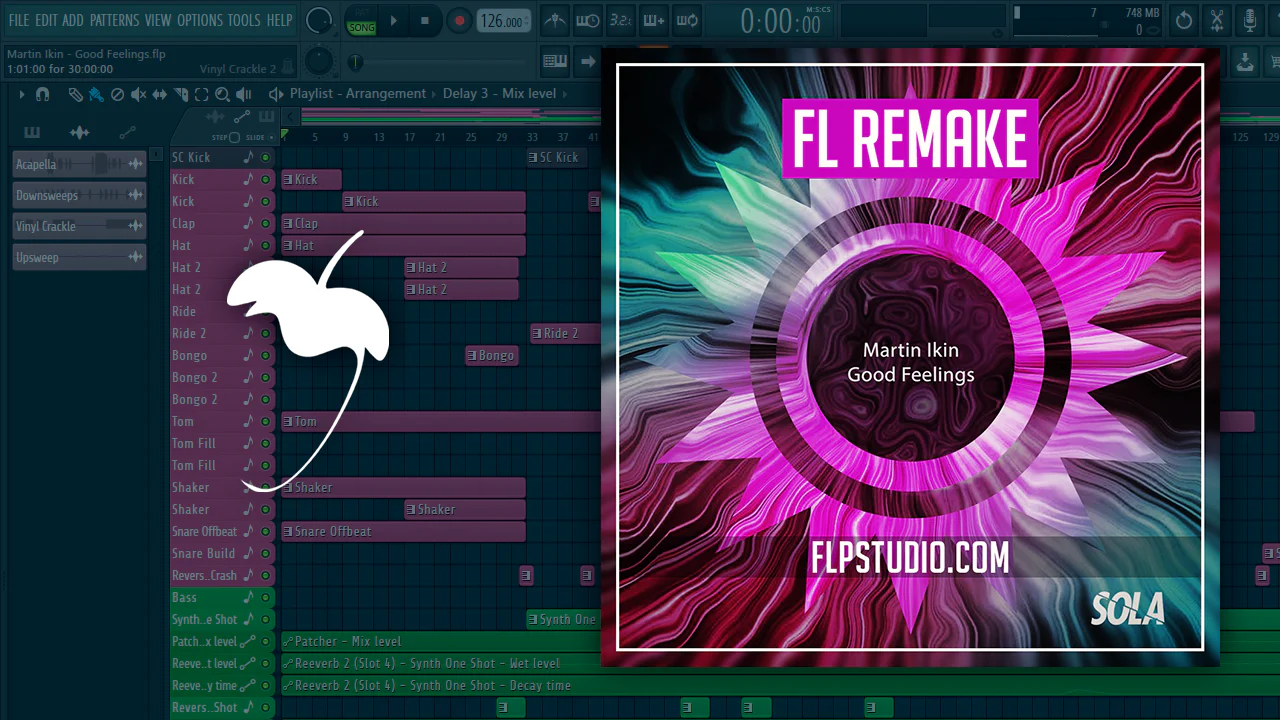Image resolution: width=1280 pixels, height=720 pixels.
Task: Select the Slice tool
Action: coord(181,94)
